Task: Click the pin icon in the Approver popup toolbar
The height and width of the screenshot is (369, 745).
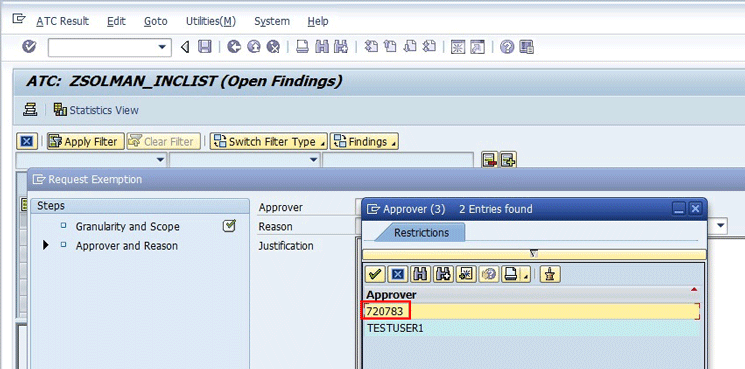Action: (550, 274)
